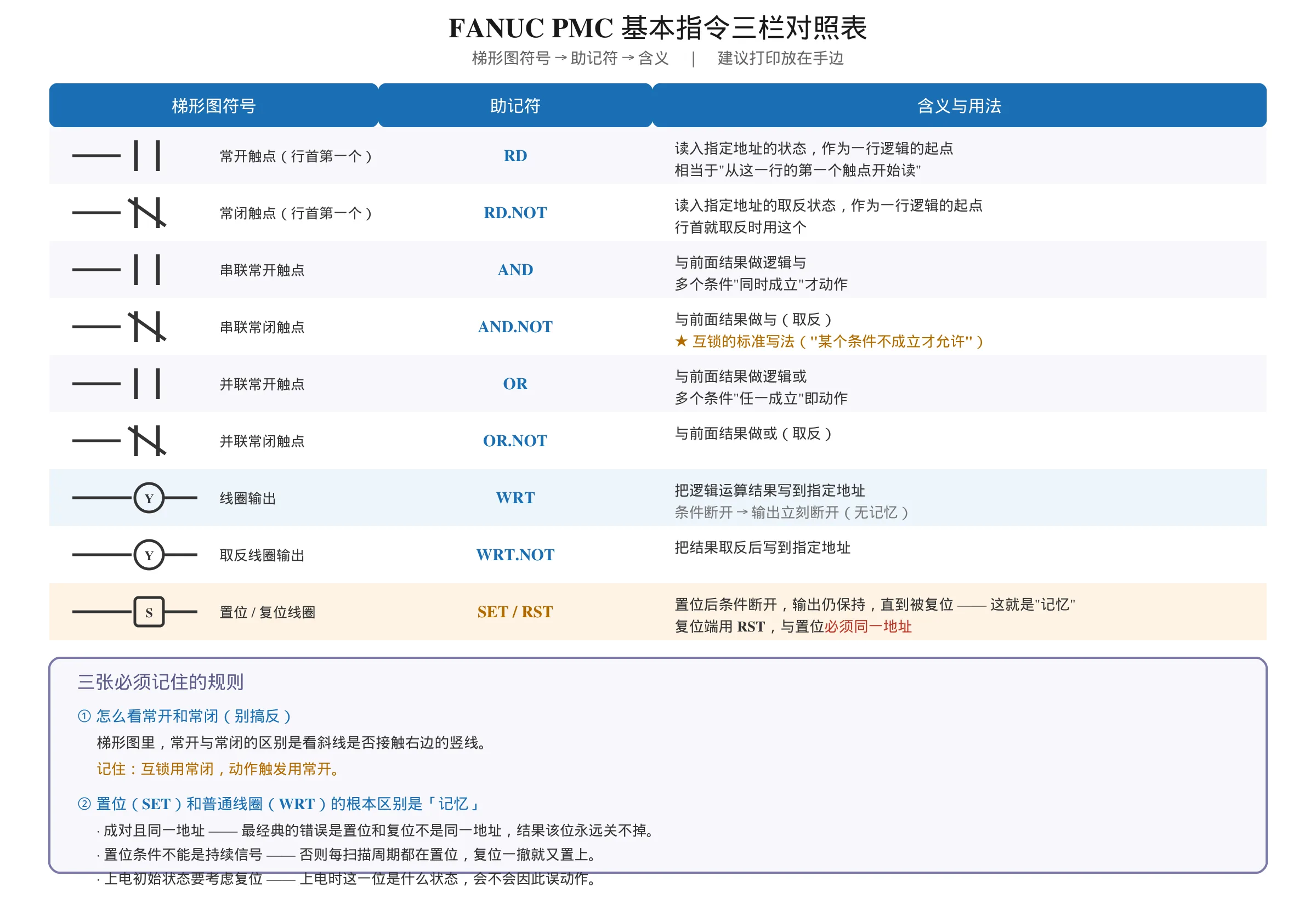Click the bullet 置位条件不能是持续信号
This screenshot has width=1316, height=899.
point(347,854)
